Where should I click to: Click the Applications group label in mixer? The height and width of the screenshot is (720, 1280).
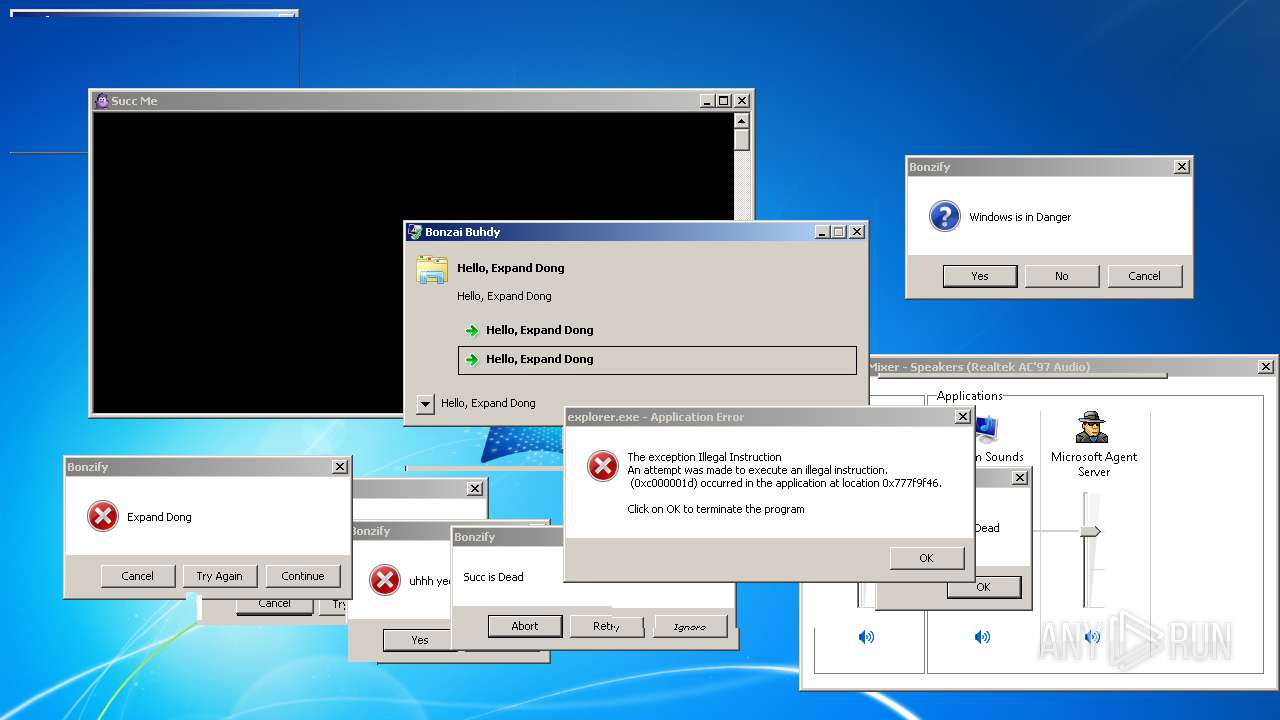pos(969,396)
